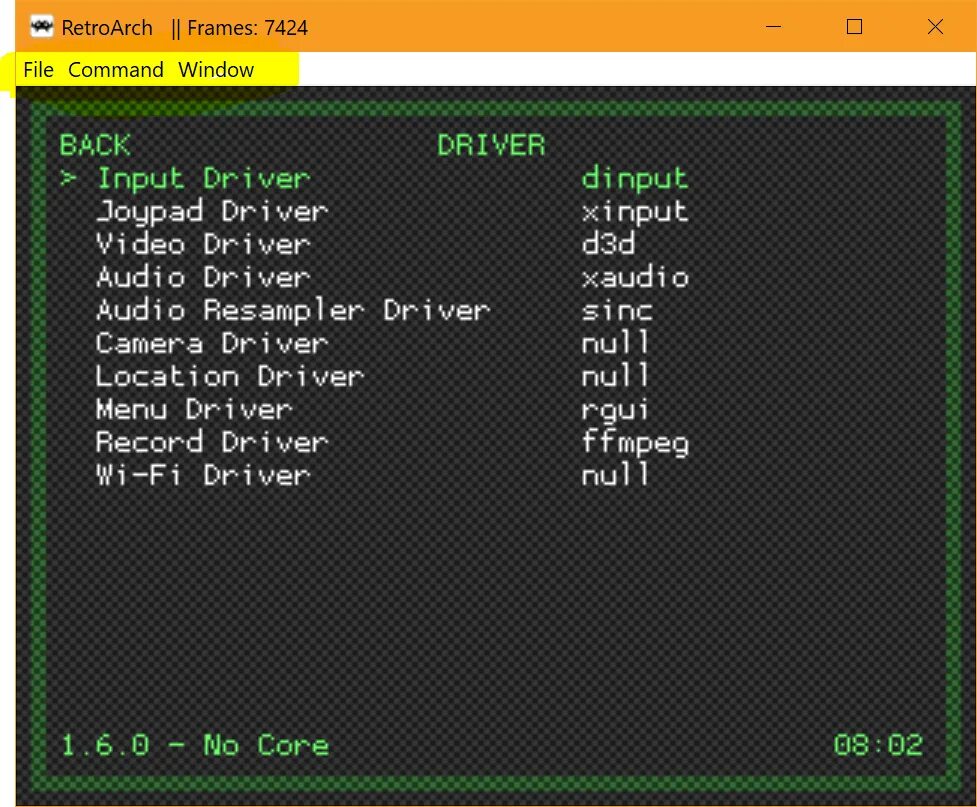Click the sinc resampler value
Image resolution: width=977 pixels, height=807 pixels.
click(617, 310)
